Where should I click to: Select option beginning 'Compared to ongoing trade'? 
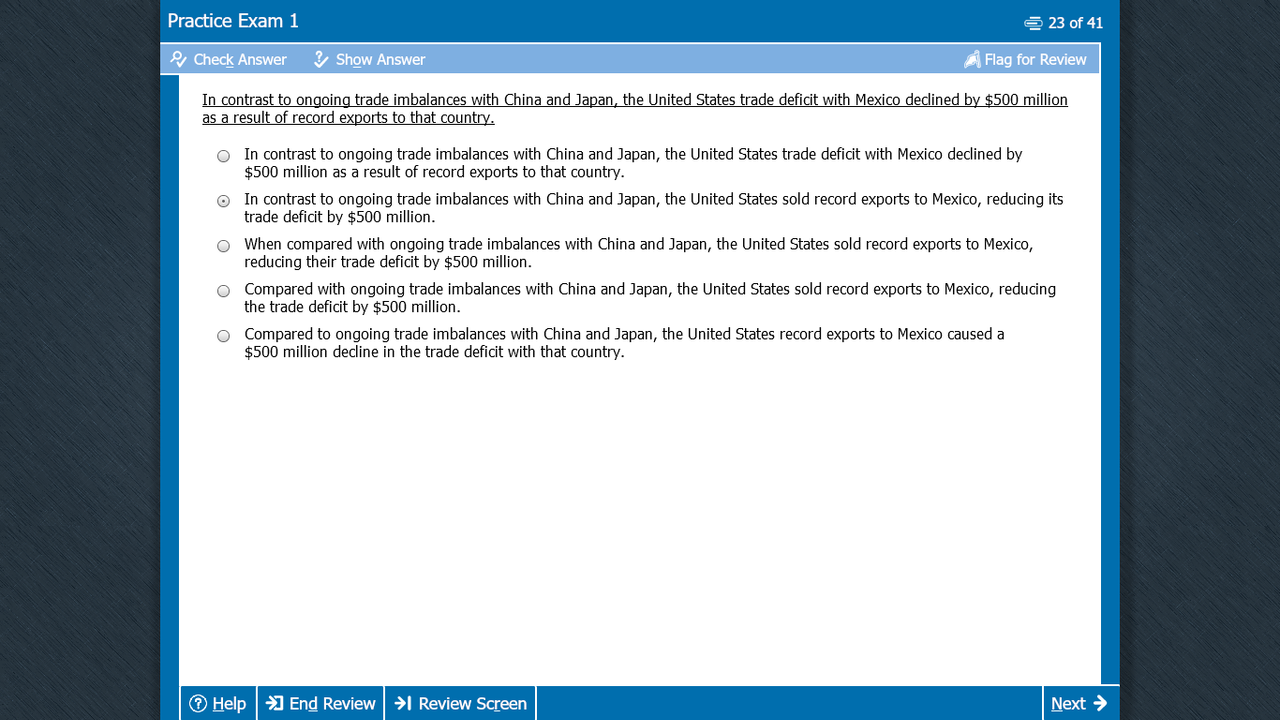tap(223, 336)
